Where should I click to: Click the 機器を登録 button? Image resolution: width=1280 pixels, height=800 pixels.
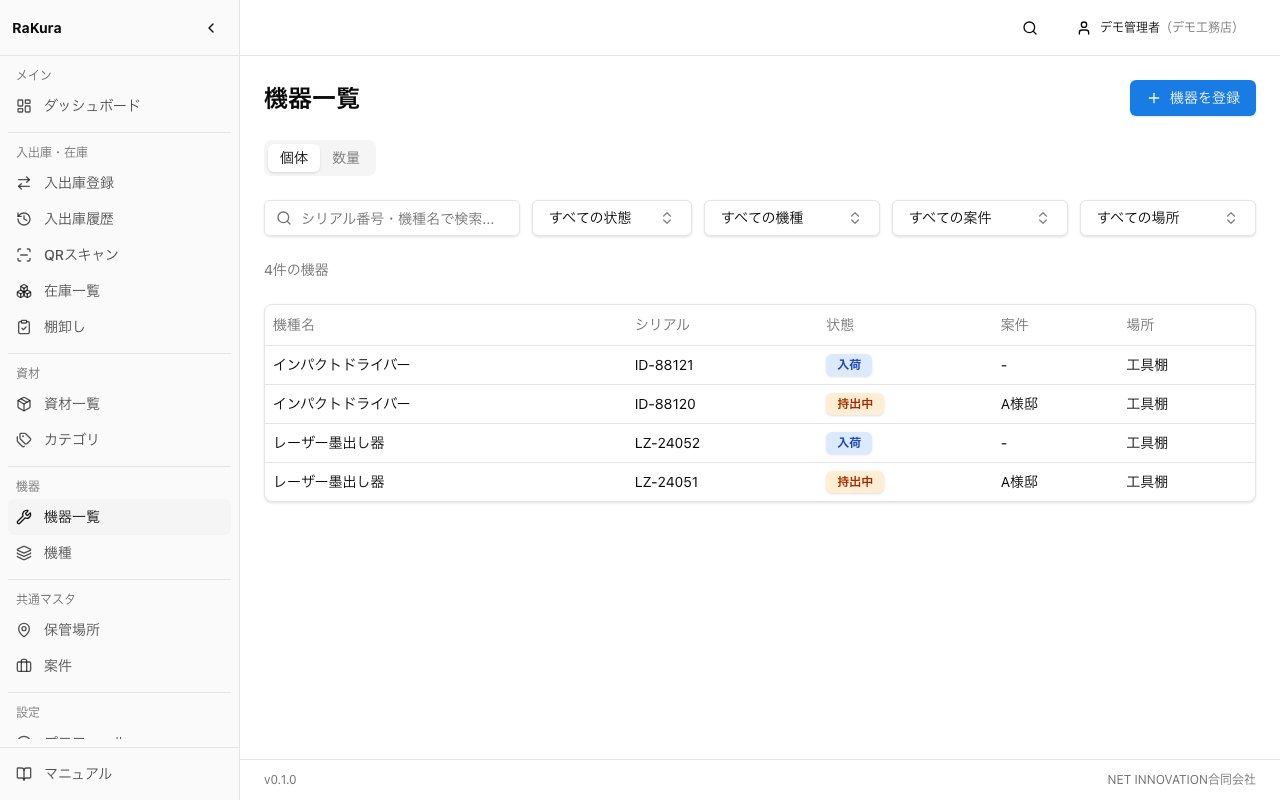point(1193,98)
